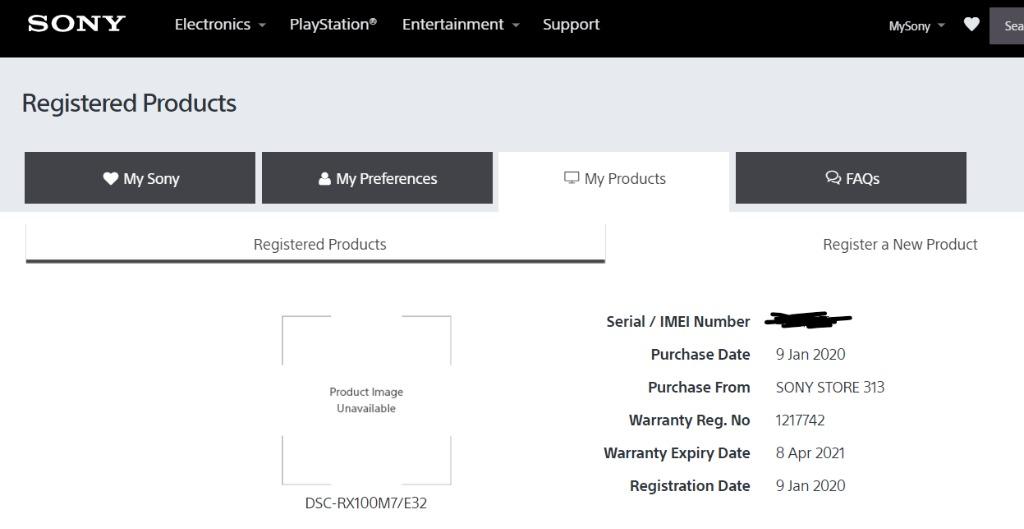
Task: Click the person icon on My Preferences
Action: point(324,178)
